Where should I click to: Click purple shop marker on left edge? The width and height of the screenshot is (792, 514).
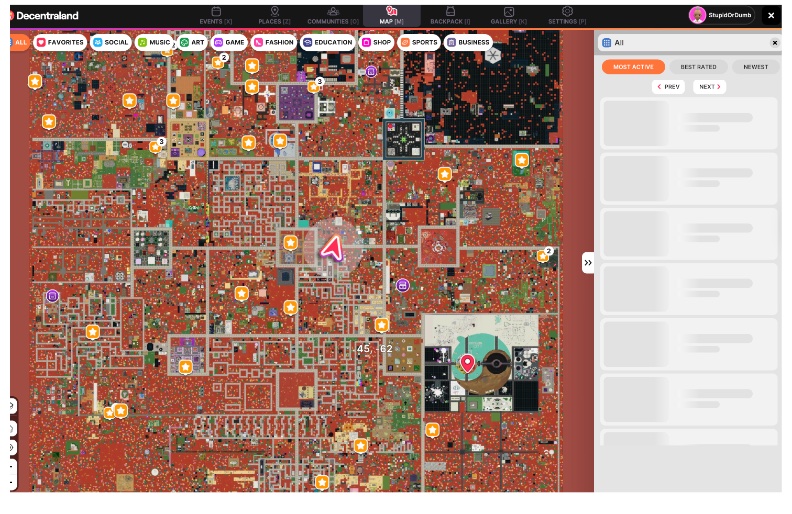click(53, 296)
